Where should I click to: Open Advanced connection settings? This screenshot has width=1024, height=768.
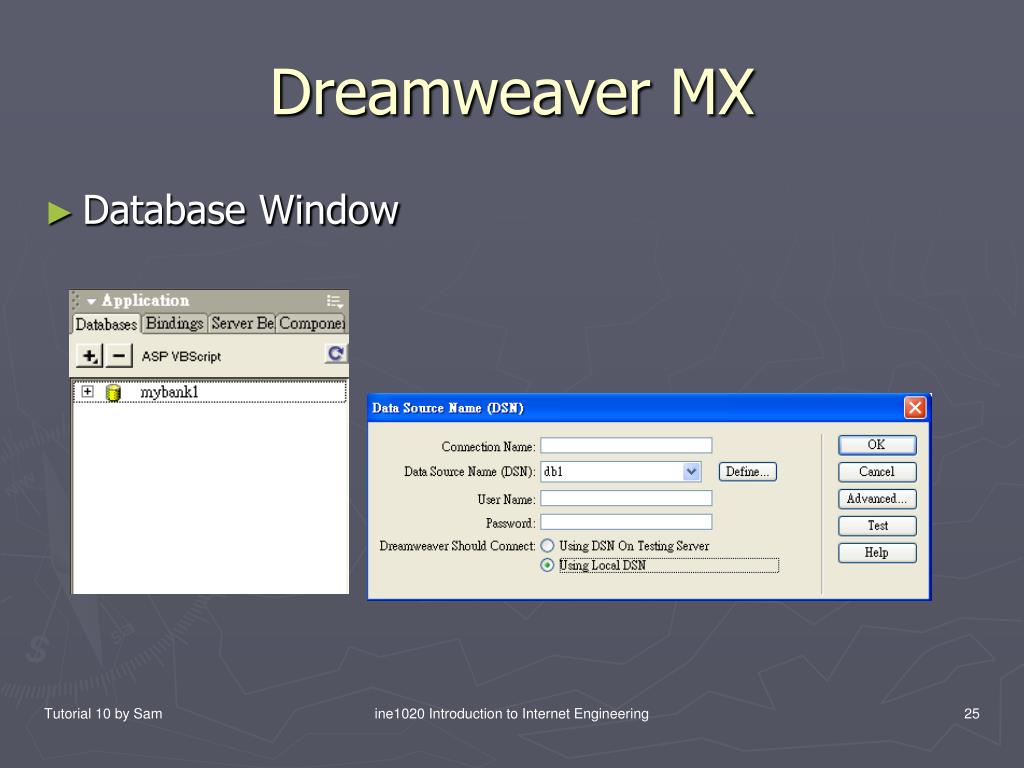(877, 499)
